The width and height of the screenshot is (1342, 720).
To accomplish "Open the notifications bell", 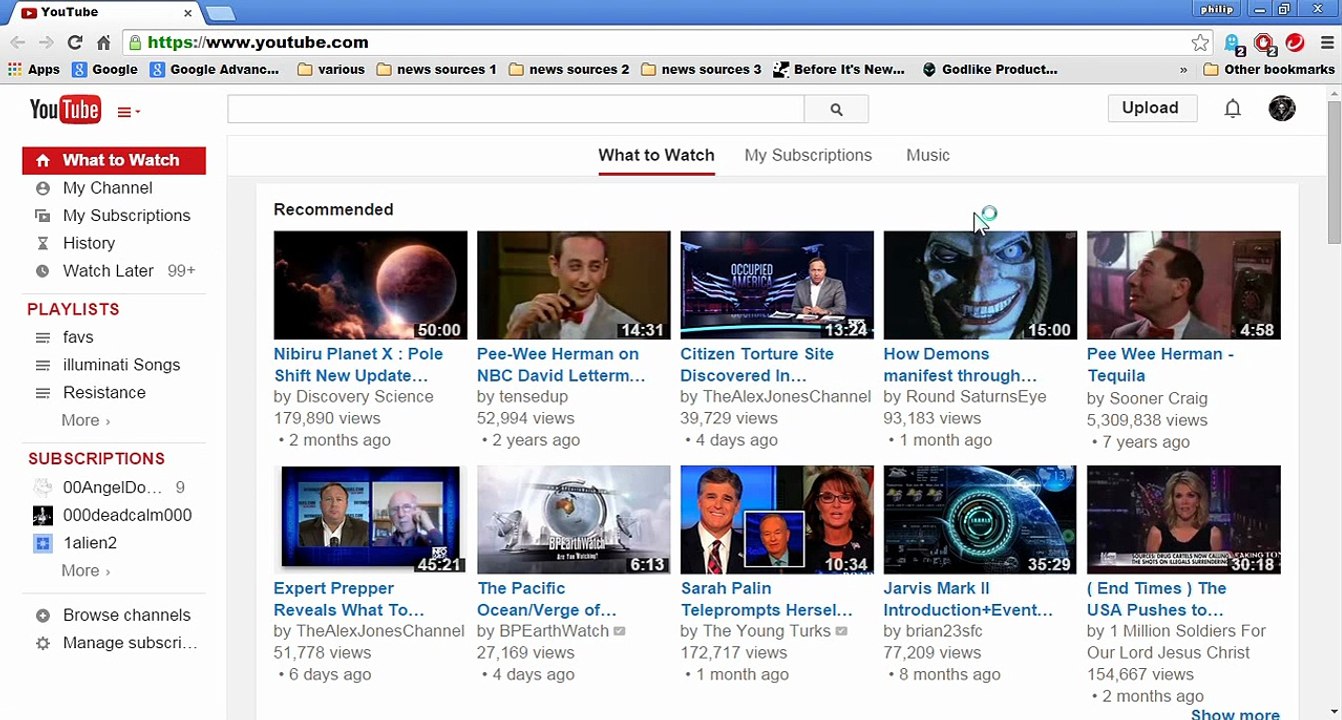I will pyautogui.click(x=1233, y=109).
